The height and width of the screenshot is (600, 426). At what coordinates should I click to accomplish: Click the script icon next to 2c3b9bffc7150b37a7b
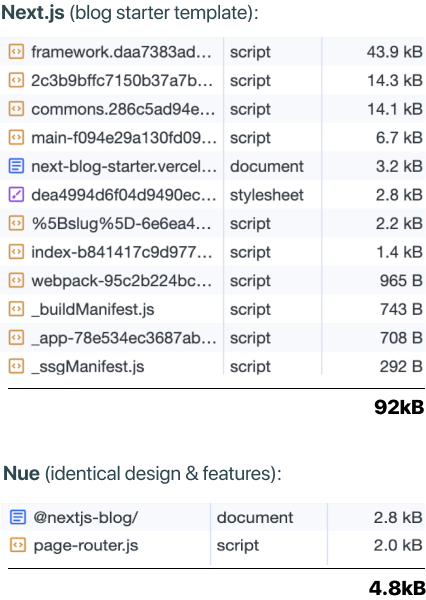[16, 80]
